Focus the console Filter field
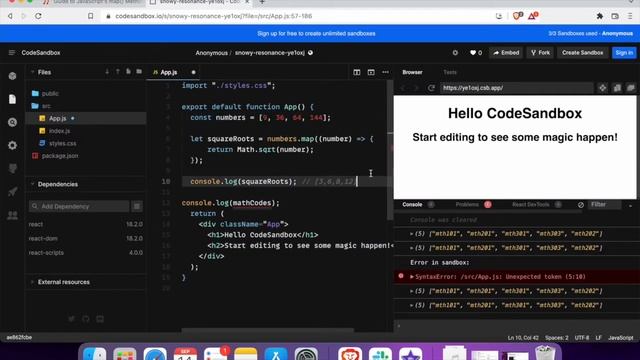This screenshot has width=640, height=360. (606, 204)
